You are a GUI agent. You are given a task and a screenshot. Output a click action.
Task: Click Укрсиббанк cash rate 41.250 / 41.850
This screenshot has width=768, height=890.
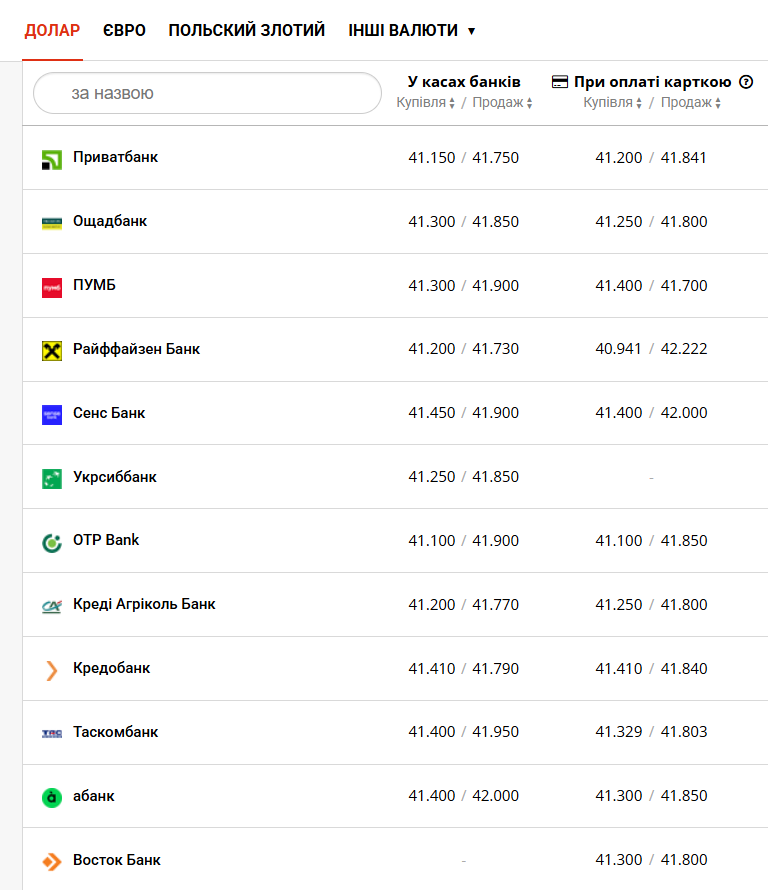pos(464,477)
